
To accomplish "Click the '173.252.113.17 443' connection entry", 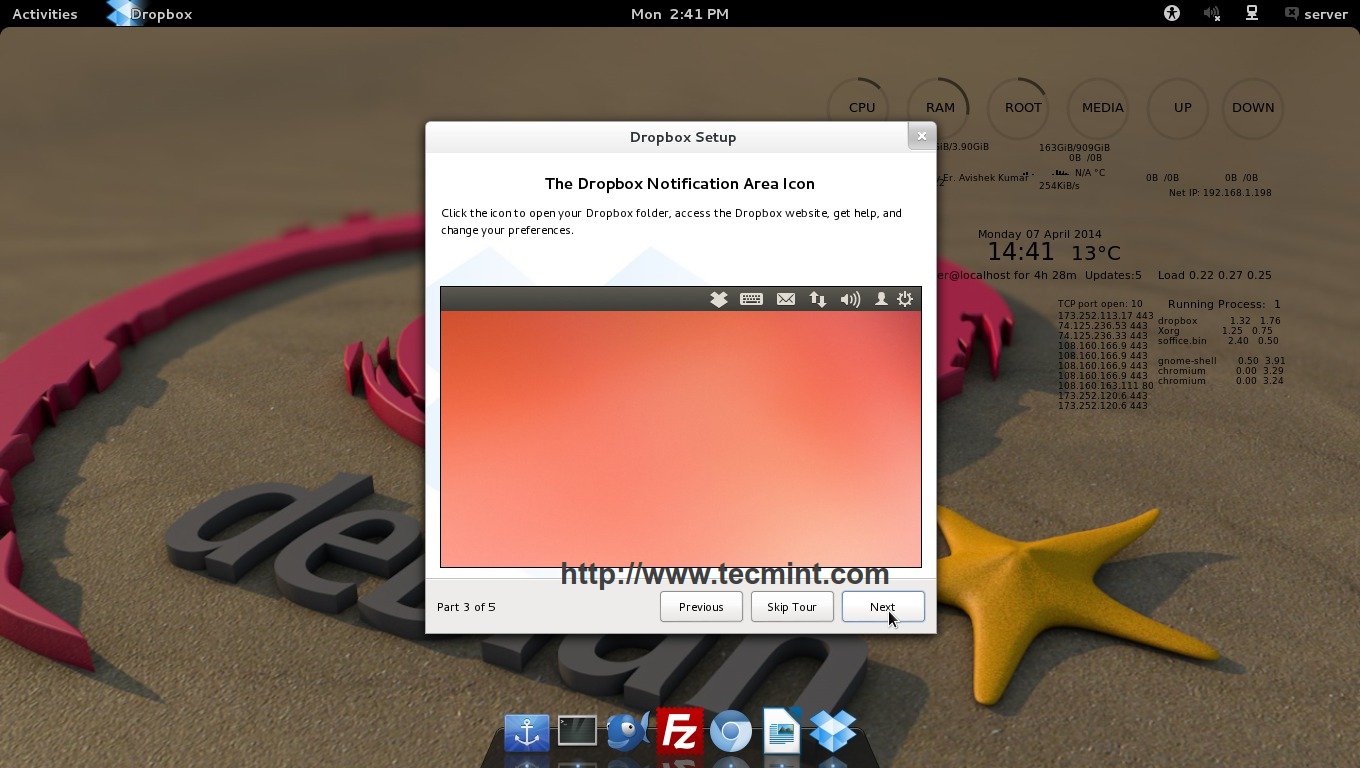I will coord(1105,316).
